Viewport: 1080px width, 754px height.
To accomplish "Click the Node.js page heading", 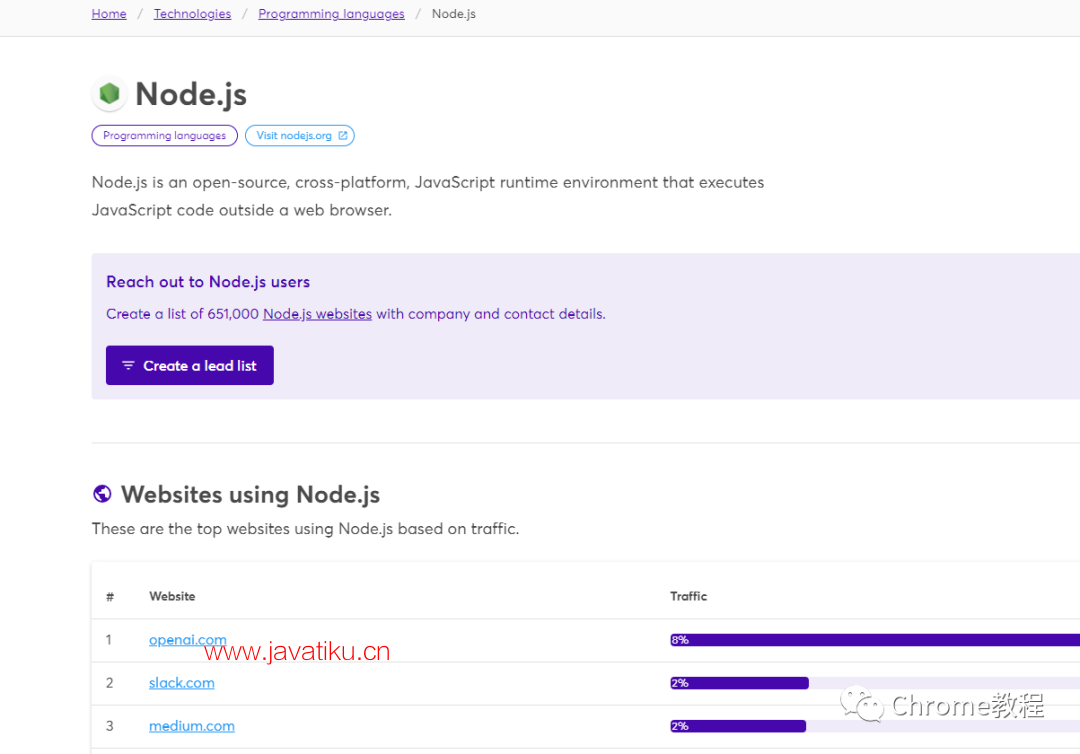I will click(x=191, y=94).
